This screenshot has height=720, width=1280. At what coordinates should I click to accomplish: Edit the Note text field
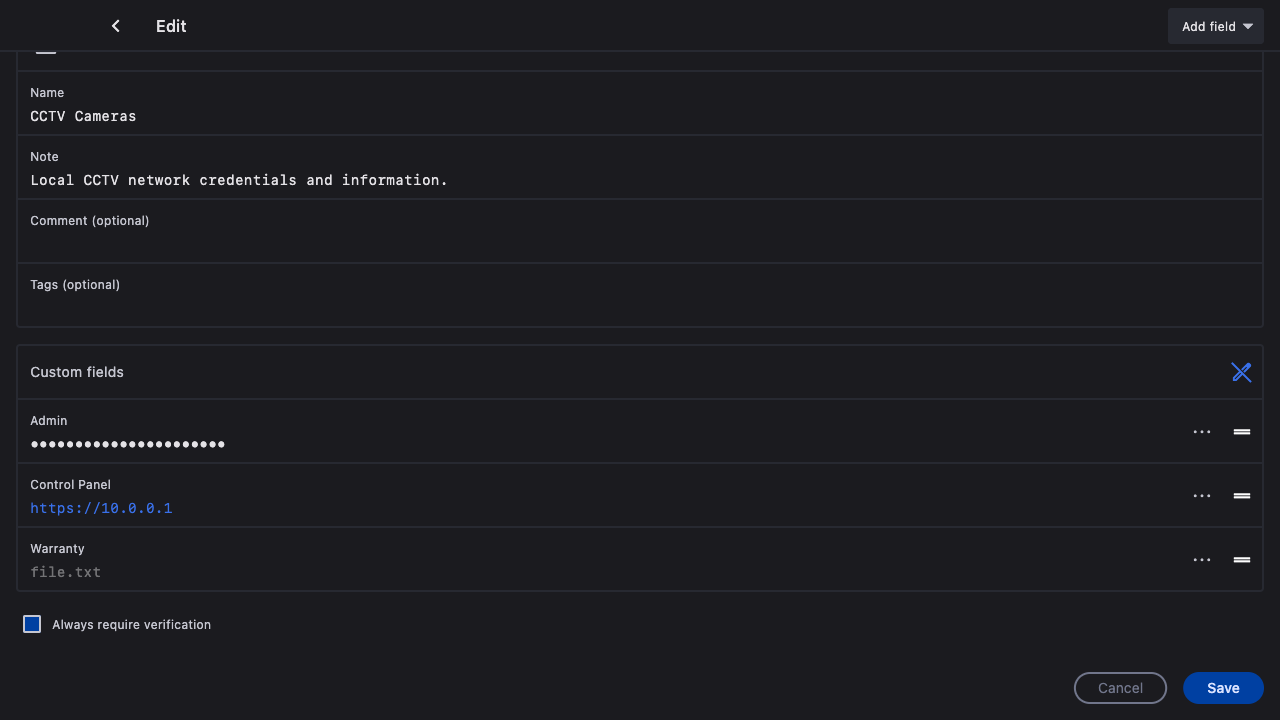(x=400, y=180)
